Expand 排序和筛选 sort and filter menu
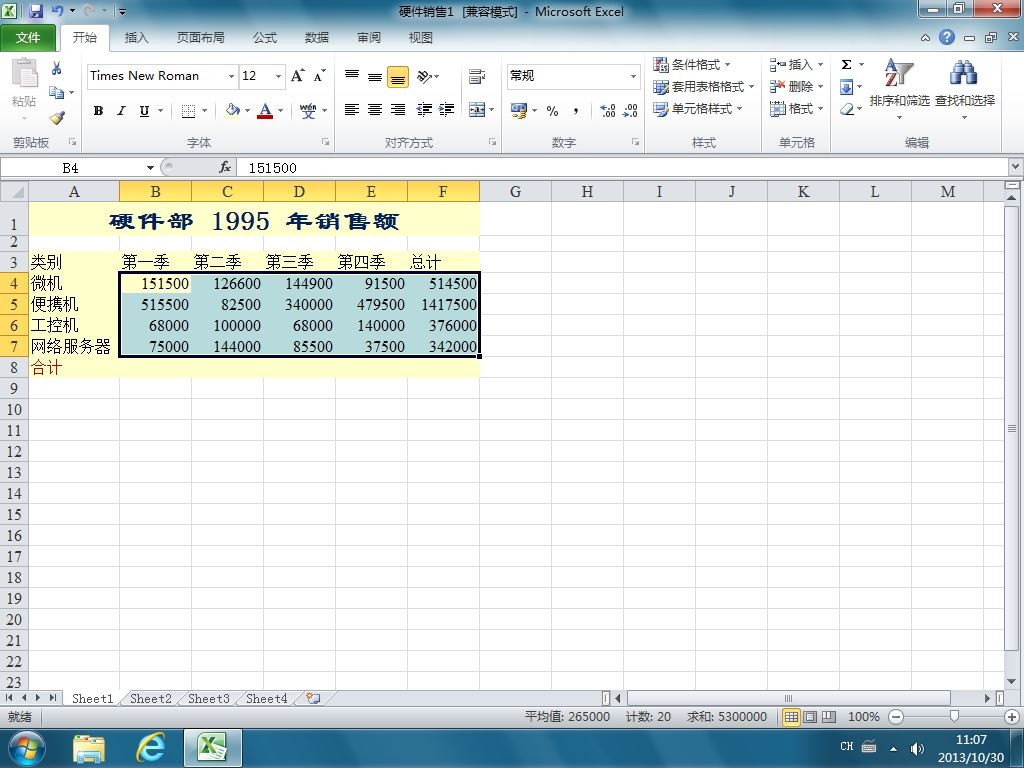The image size is (1024, 768). [899, 89]
